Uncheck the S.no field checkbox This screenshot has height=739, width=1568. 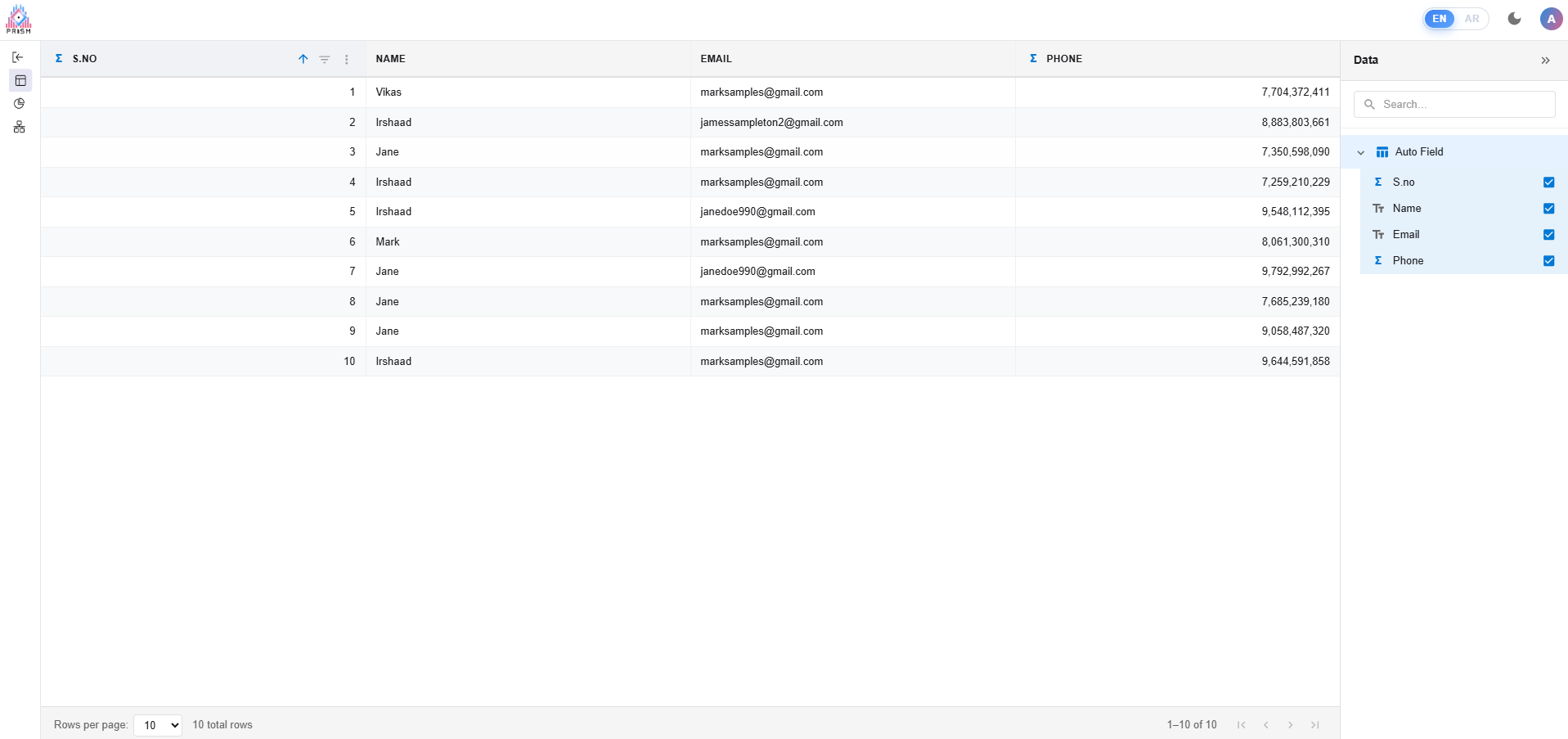(x=1548, y=182)
